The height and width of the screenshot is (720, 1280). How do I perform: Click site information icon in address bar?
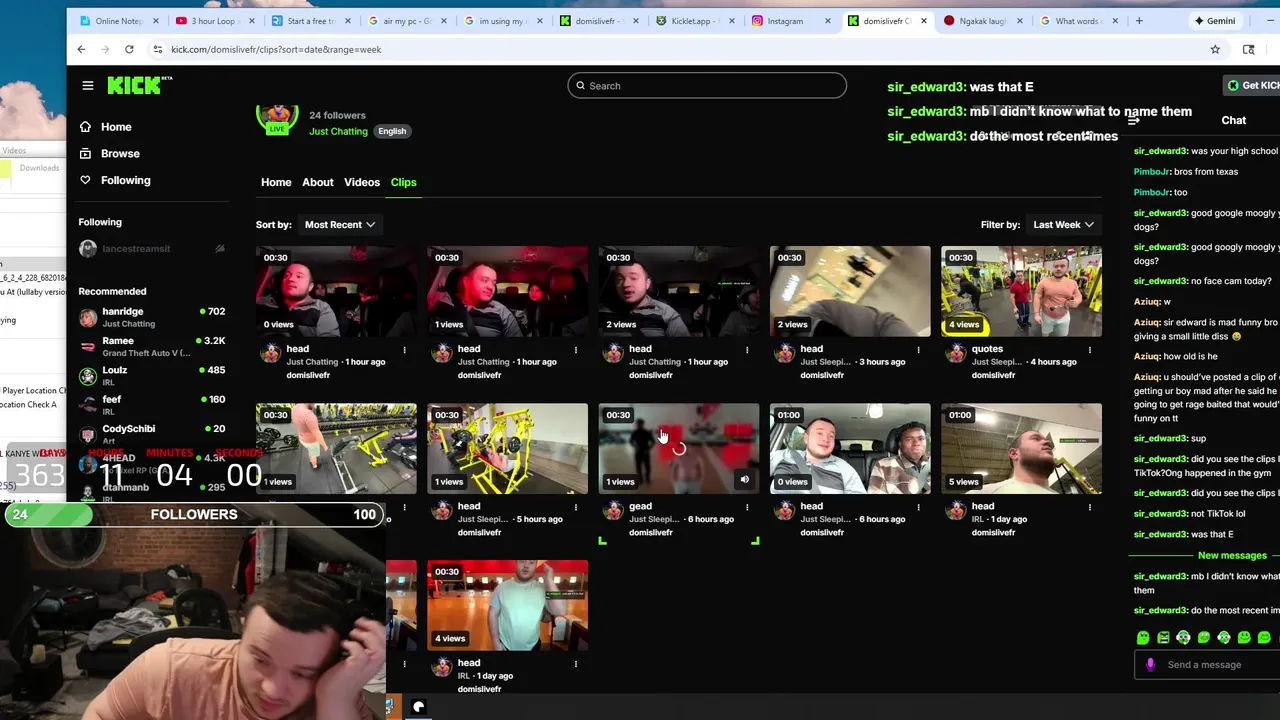click(x=157, y=49)
